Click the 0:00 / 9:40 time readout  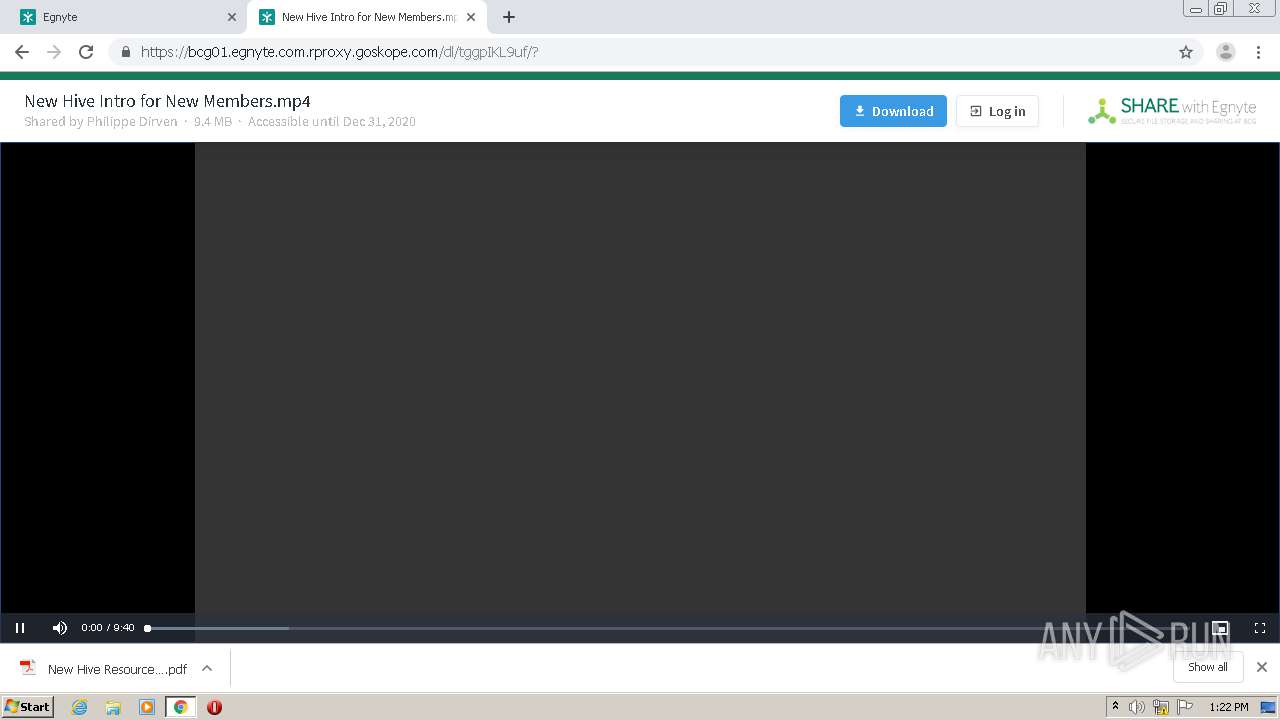(x=108, y=628)
